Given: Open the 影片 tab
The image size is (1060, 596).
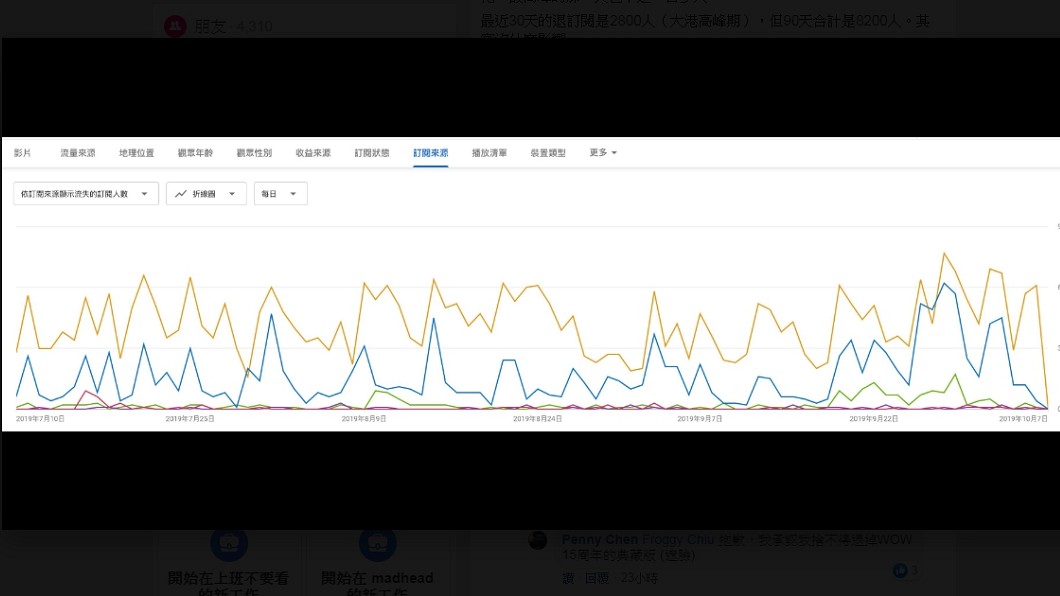Looking at the screenshot, I should (22, 153).
